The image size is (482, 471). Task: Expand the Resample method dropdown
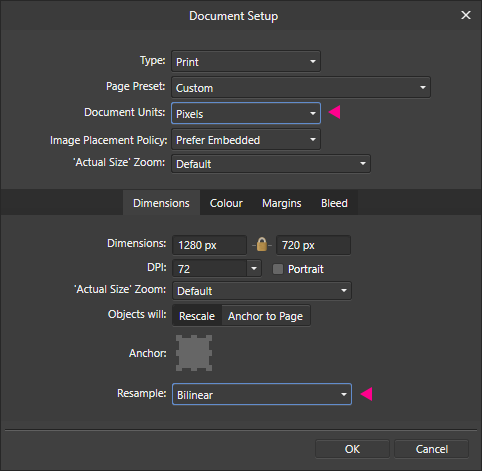coord(262,394)
